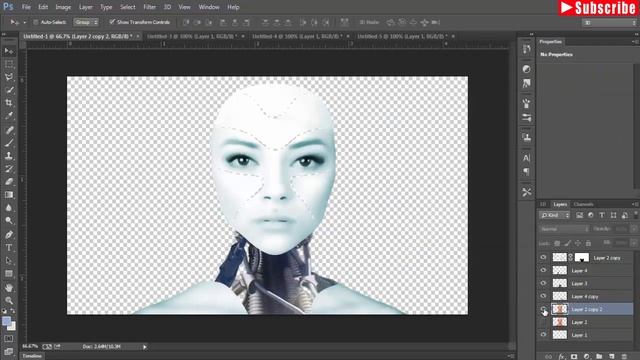The width and height of the screenshot is (640, 360).
Task: Open the layer filter Kind dropdown
Action: (554, 215)
